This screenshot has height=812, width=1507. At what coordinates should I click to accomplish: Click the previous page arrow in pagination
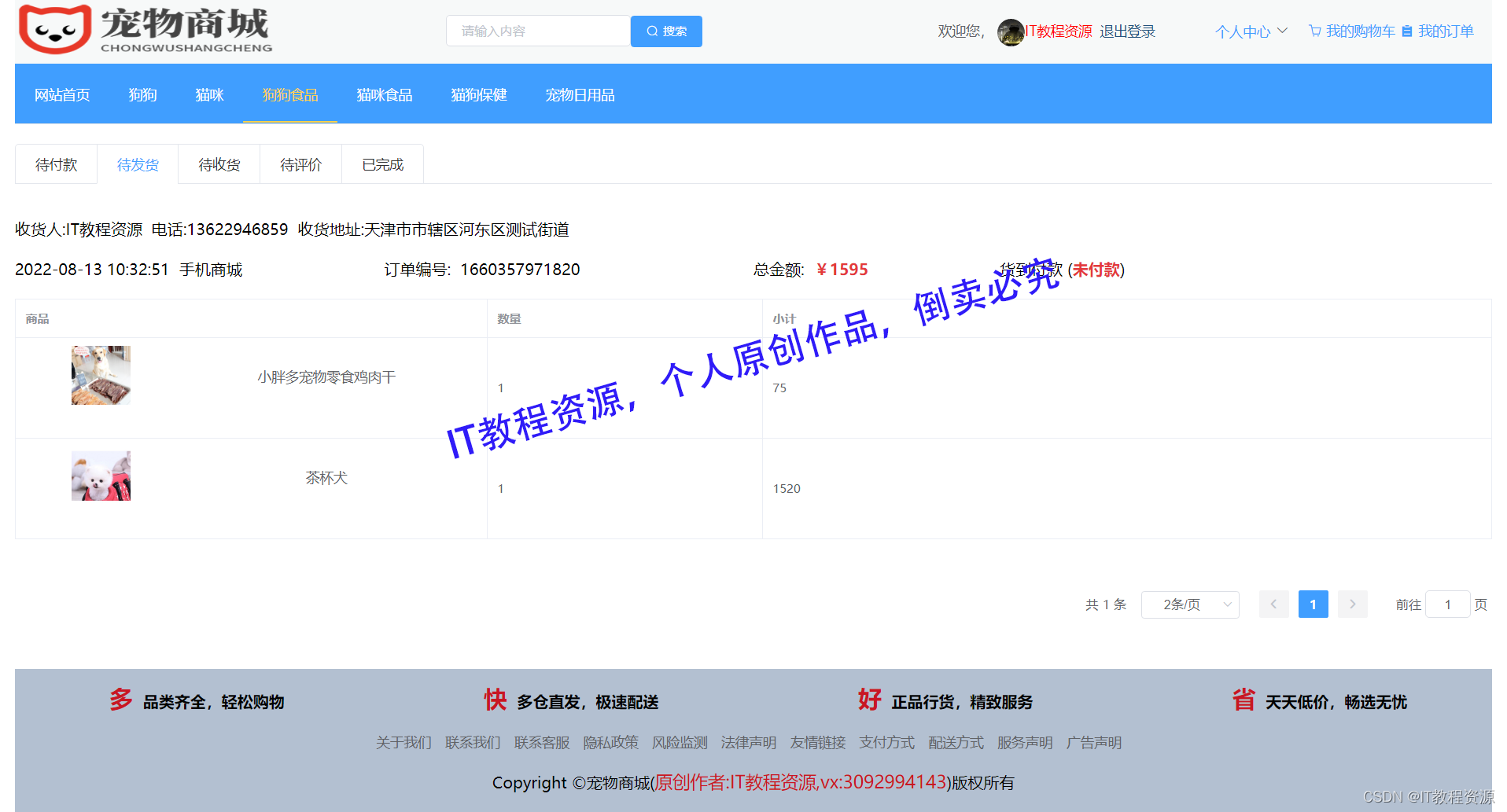[x=1273, y=604]
